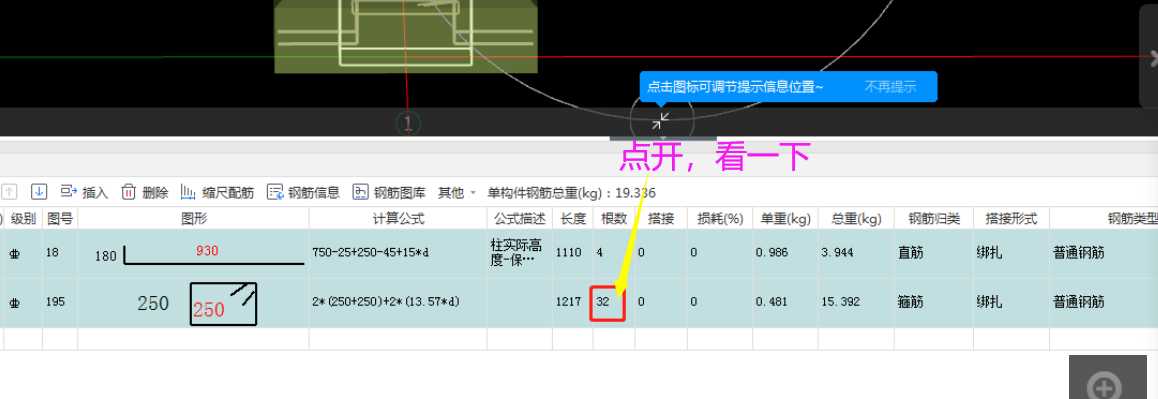The image size is (1158, 399).
Task: Click the 柱实际高度 formula description cell
Action: coord(519,253)
